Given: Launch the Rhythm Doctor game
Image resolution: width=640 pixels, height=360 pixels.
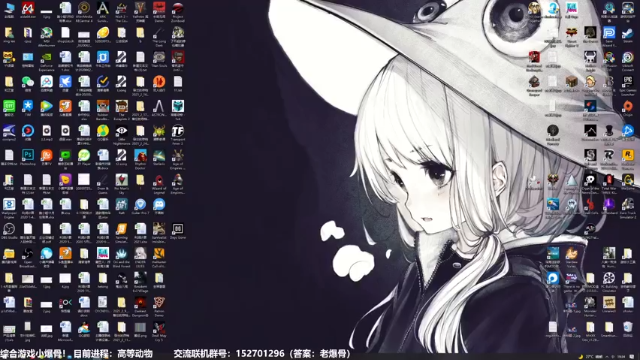Looking at the screenshot, I should (x=140, y=159).
